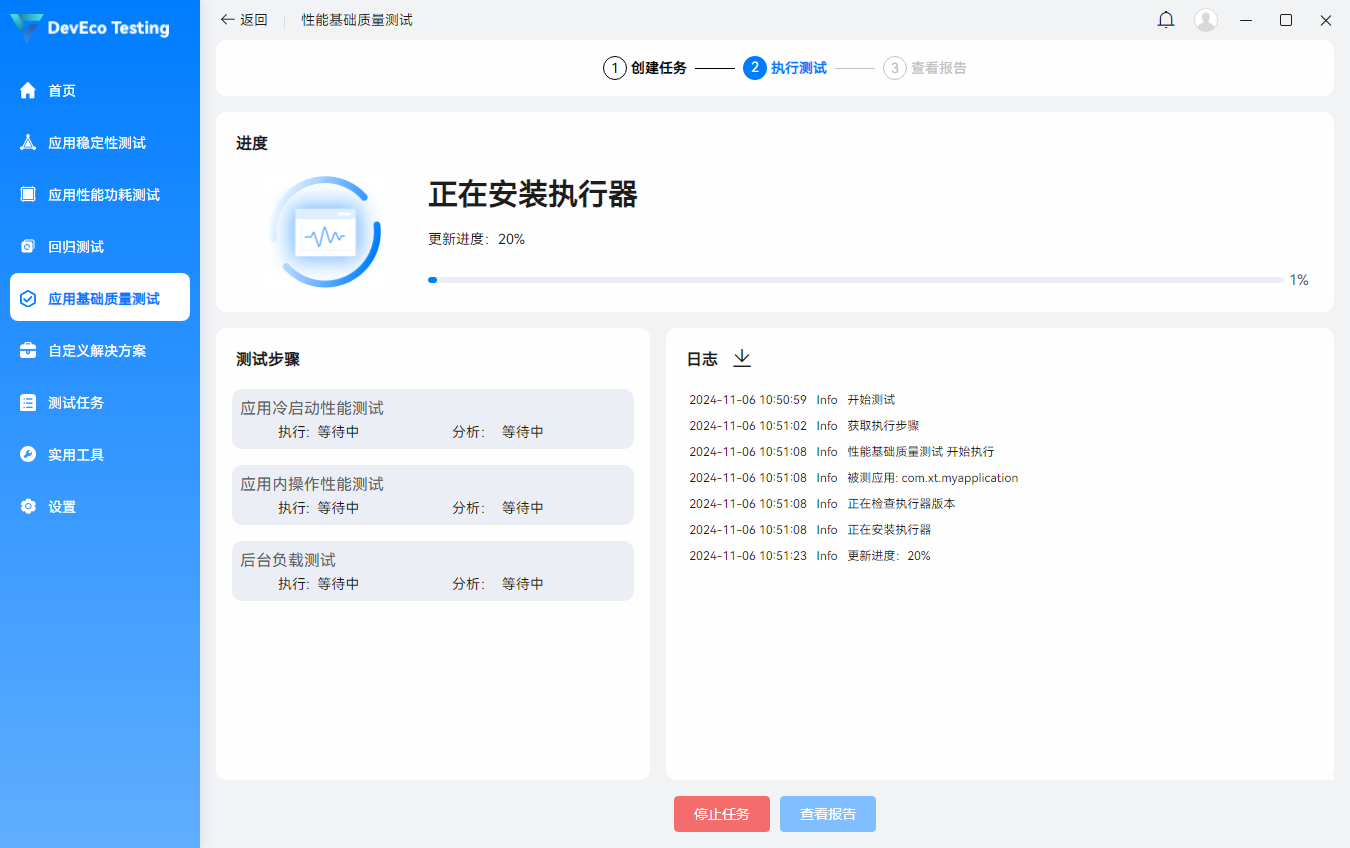Image resolution: width=1350 pixels, height=848 pixels.
Task: Click the install progress bar
Action: pos(856,280)
